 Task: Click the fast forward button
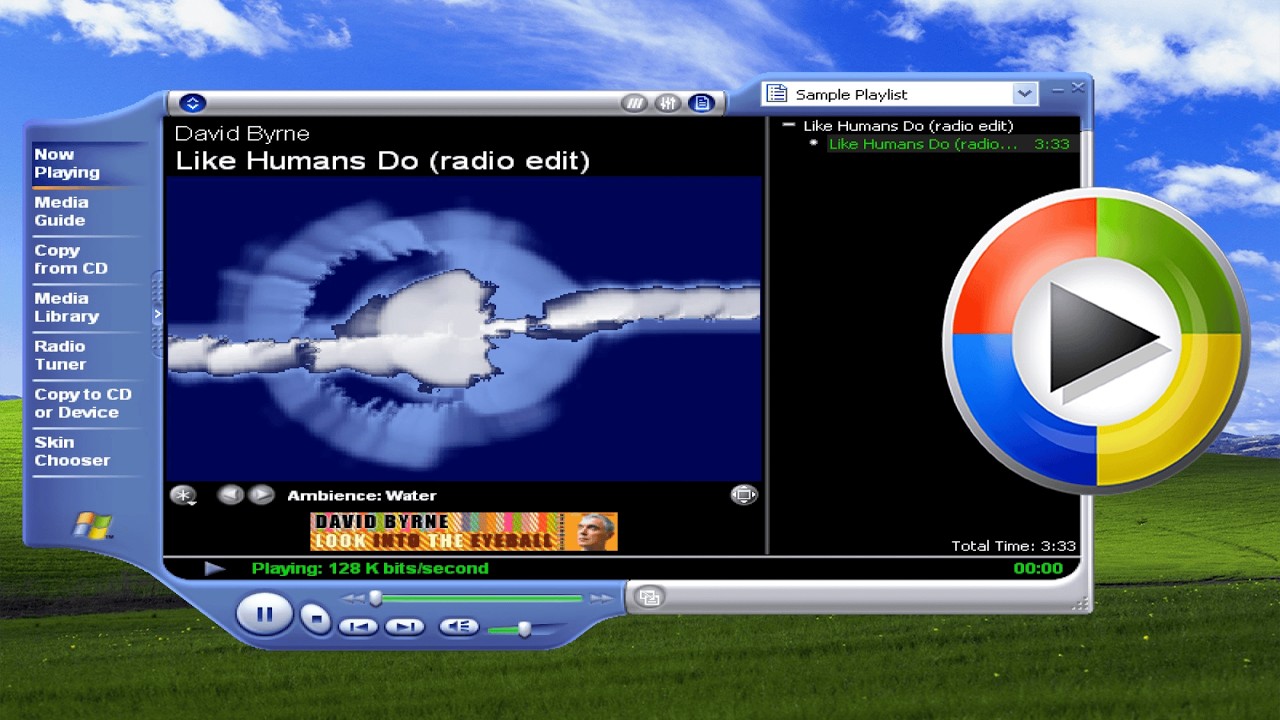tap(601, 599)
